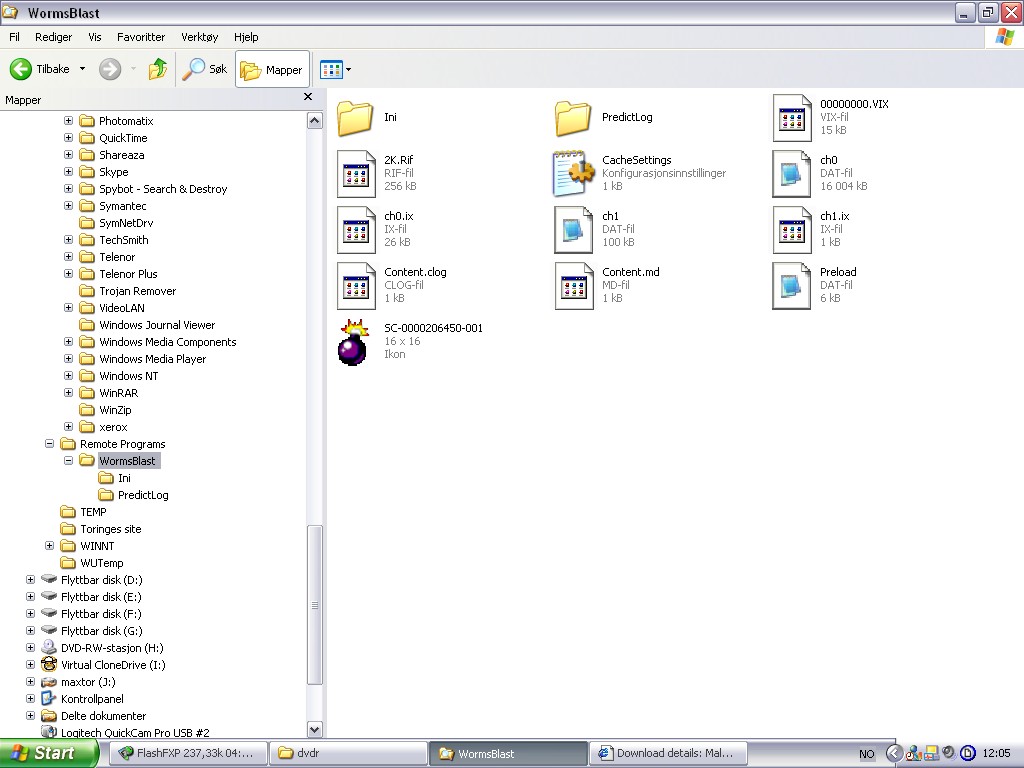
Task: Select the Content.md file icon
Action: point(573,286)
